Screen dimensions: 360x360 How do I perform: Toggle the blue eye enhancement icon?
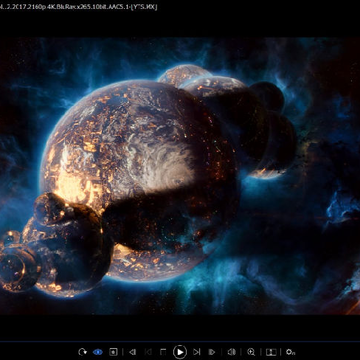tap(98, 352)
